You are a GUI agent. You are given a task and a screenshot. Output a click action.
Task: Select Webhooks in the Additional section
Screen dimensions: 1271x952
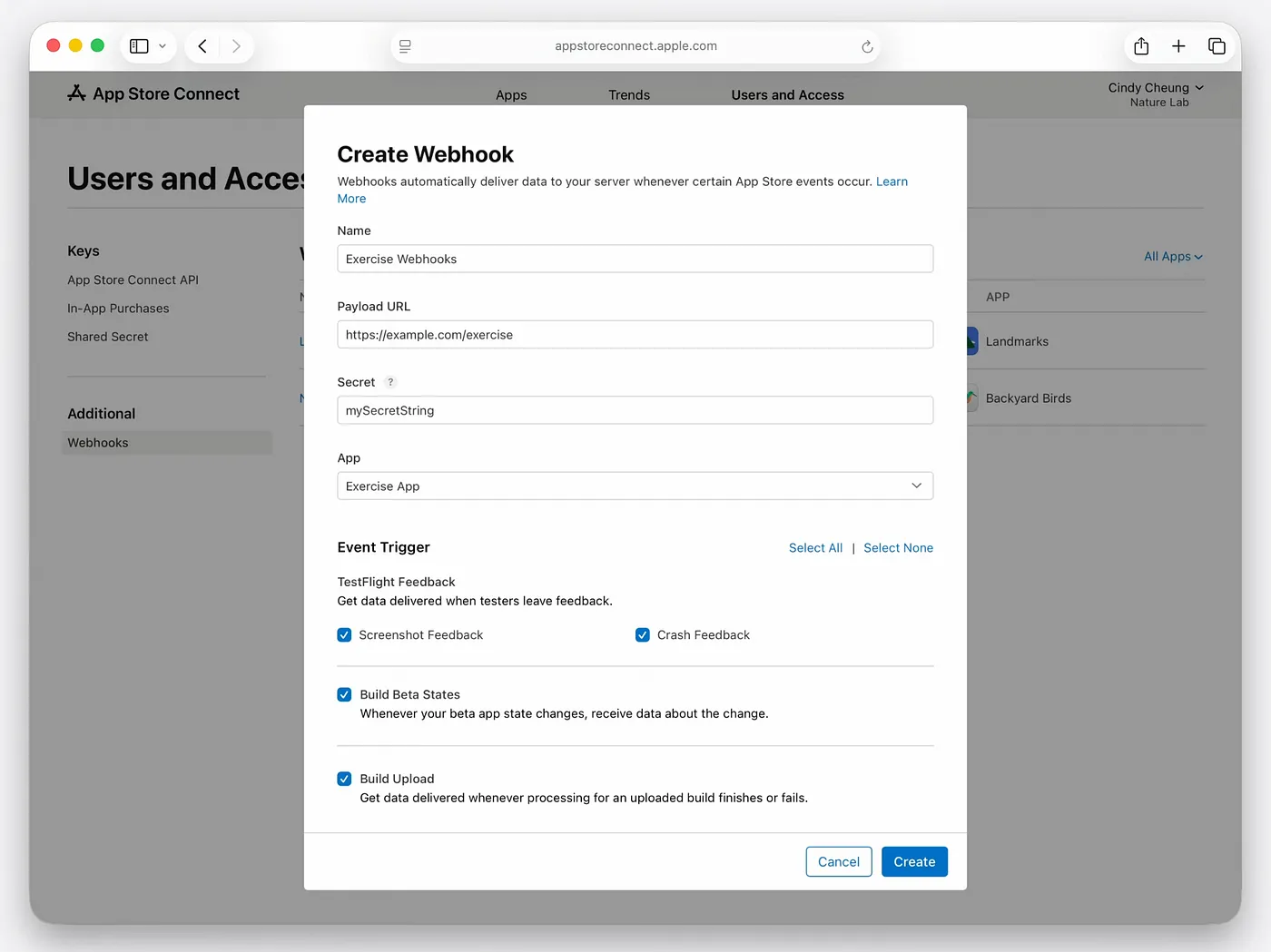point(167,443)
